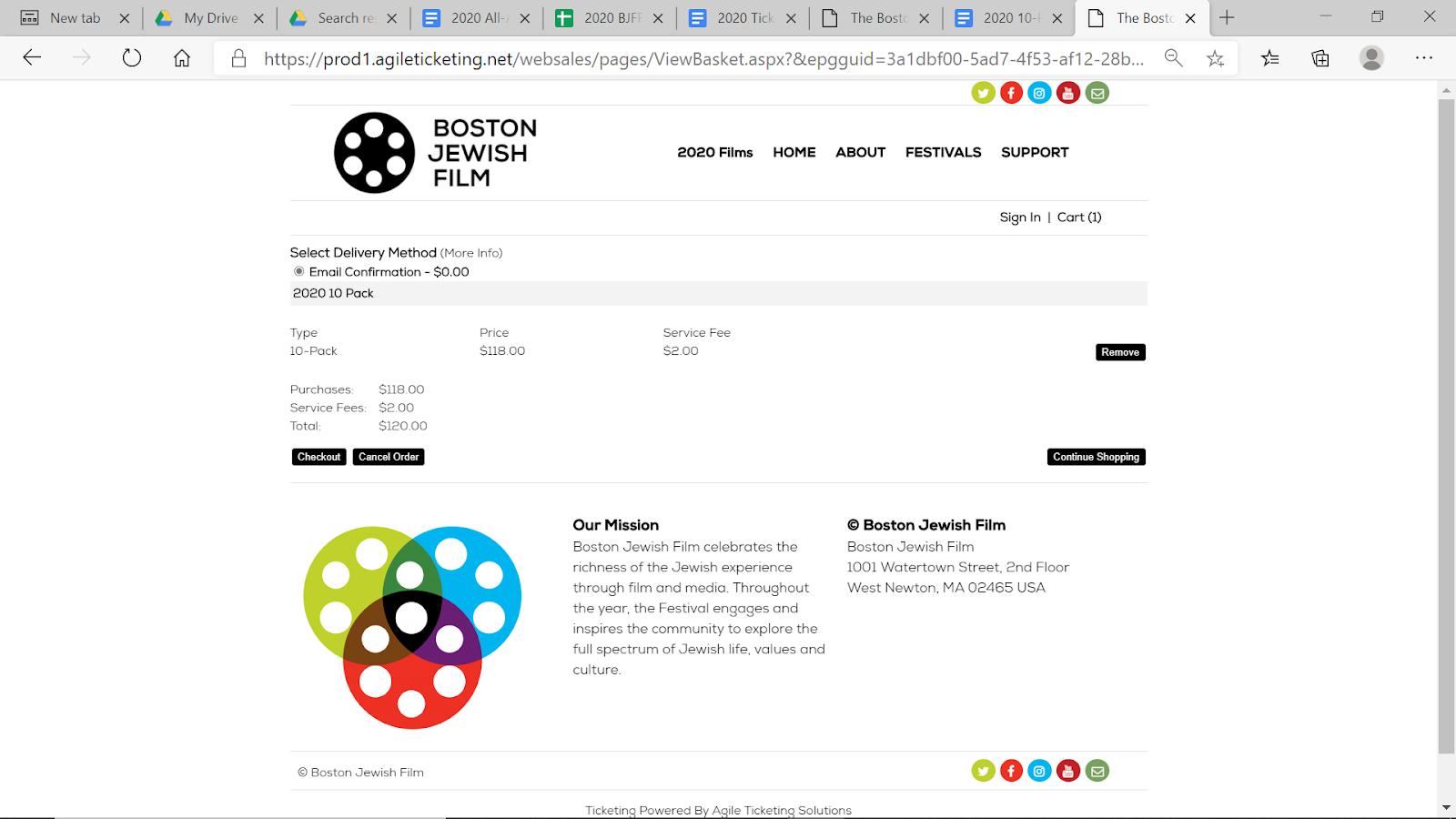Click the site lock icon in address bar

pos(238,58)
